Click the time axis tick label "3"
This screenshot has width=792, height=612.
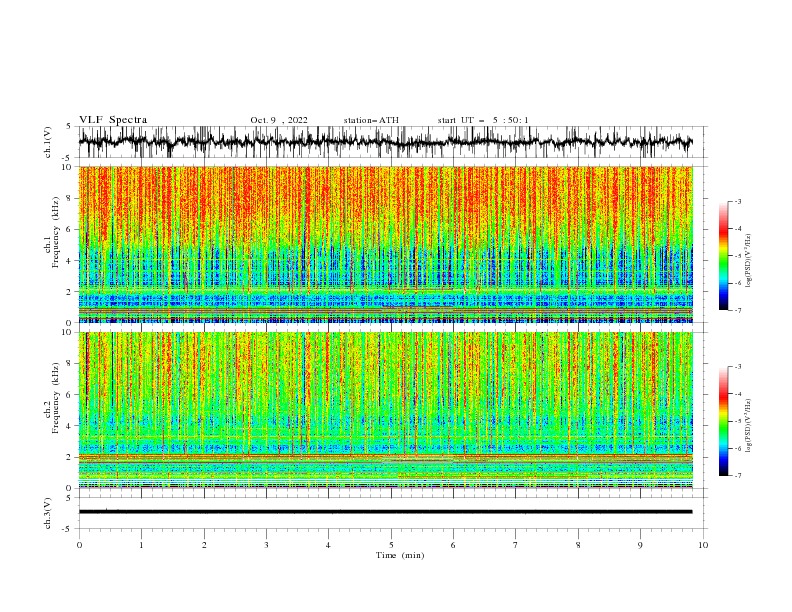click(x=266, y=545)
